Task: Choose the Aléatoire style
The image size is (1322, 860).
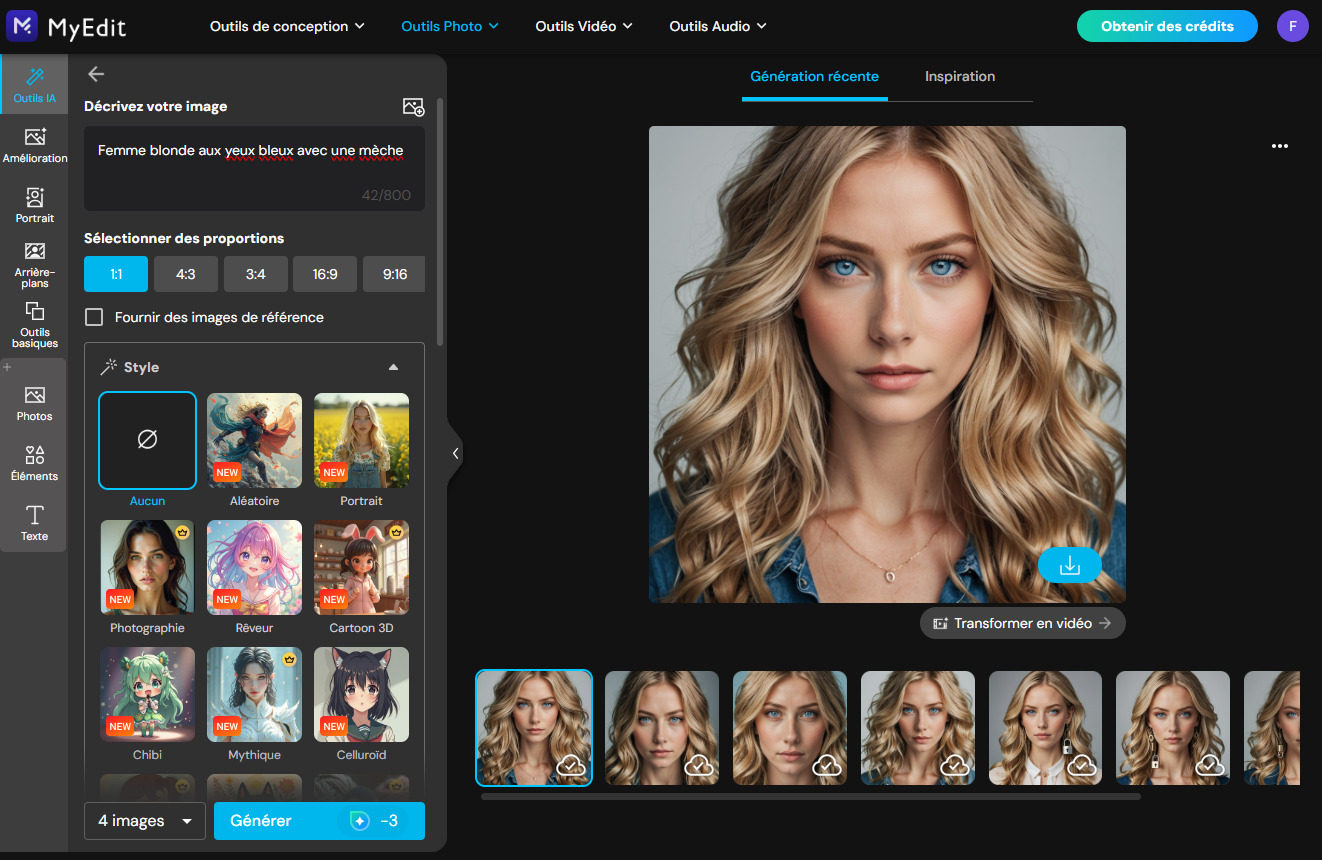Action: (x=254, y=440)
